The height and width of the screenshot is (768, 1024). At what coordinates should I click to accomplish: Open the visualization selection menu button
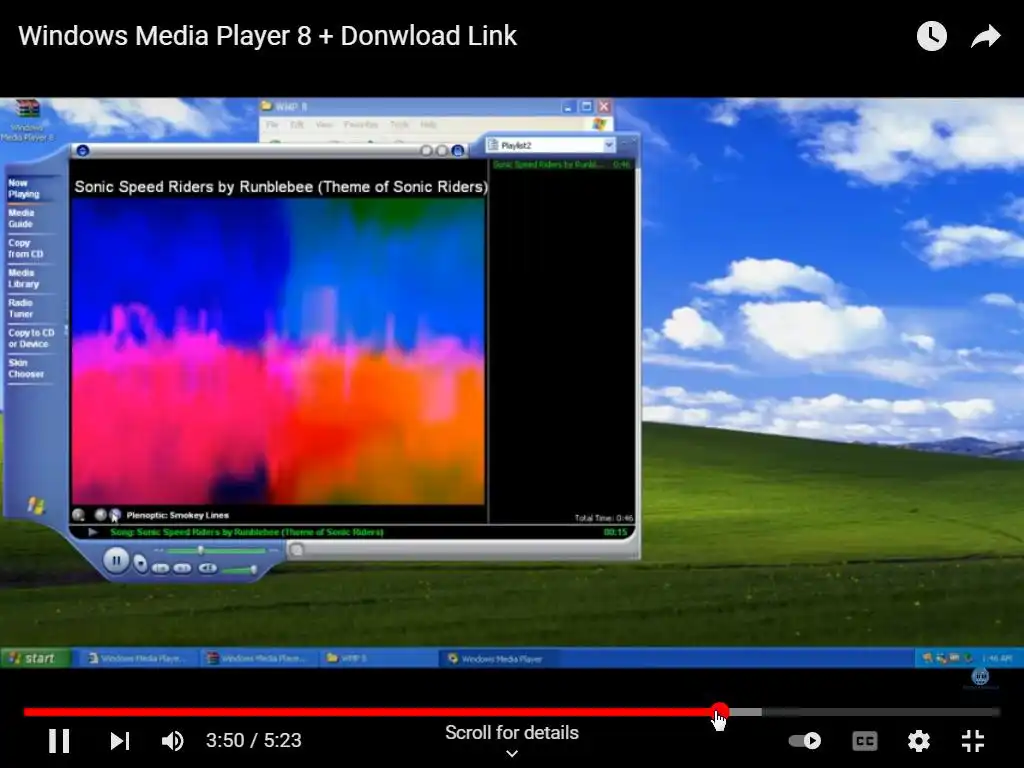pyautogui.click(x=78, y=515)
